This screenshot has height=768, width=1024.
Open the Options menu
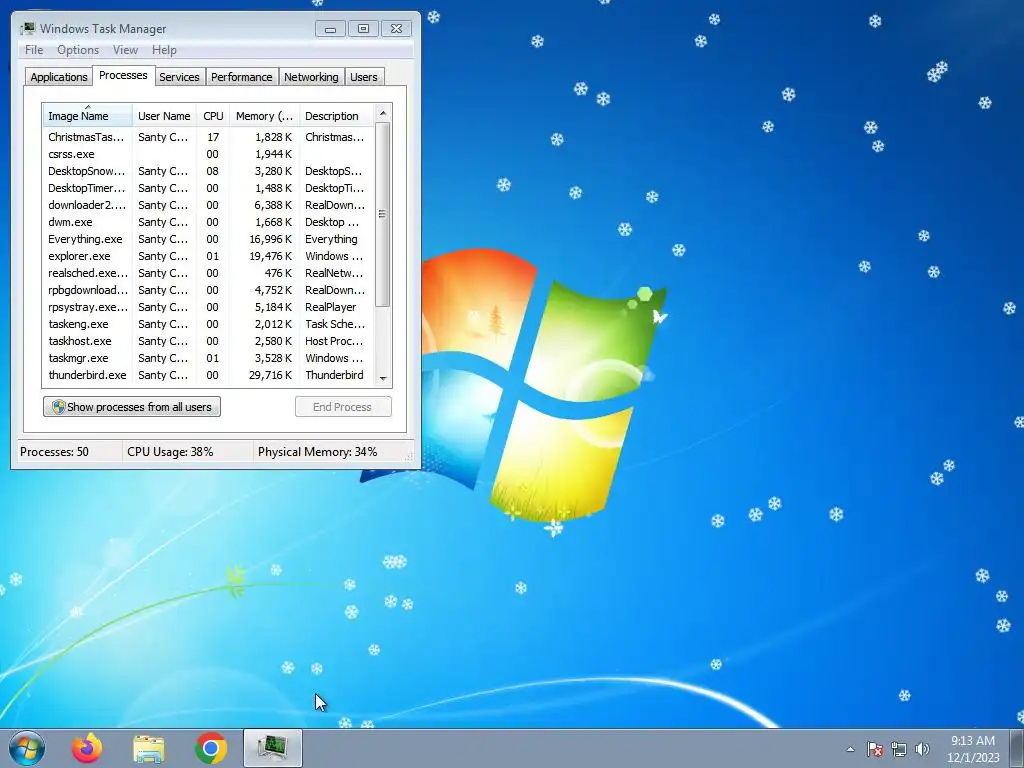(x=78, y=50)
